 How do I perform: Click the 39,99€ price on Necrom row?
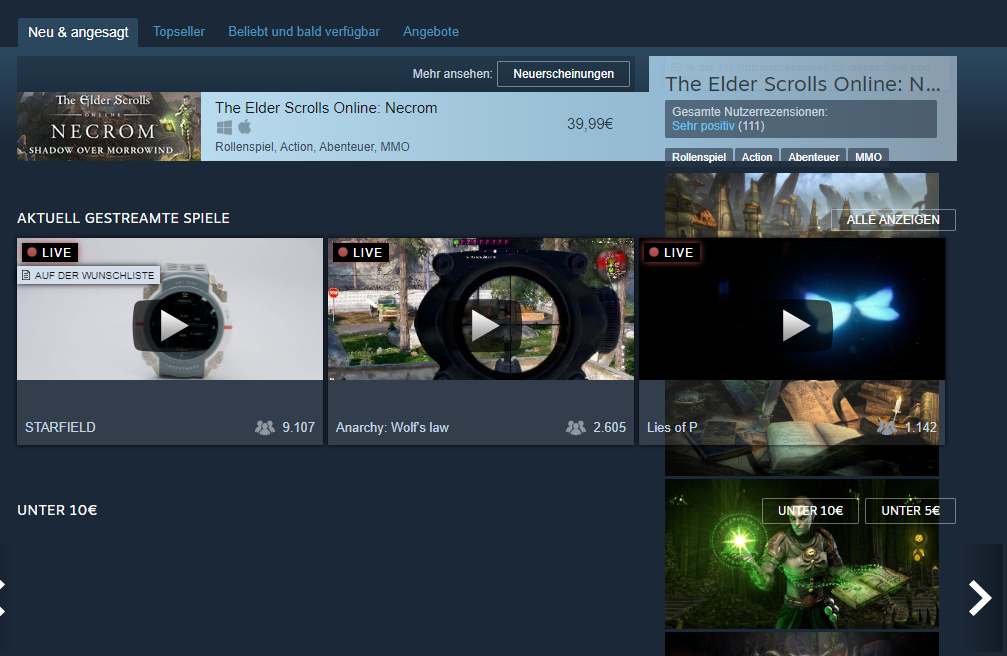click(590, 124)
